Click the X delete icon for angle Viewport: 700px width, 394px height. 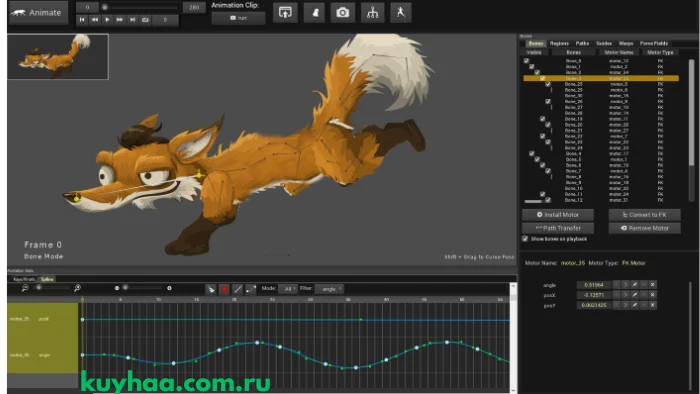point(652,285)
